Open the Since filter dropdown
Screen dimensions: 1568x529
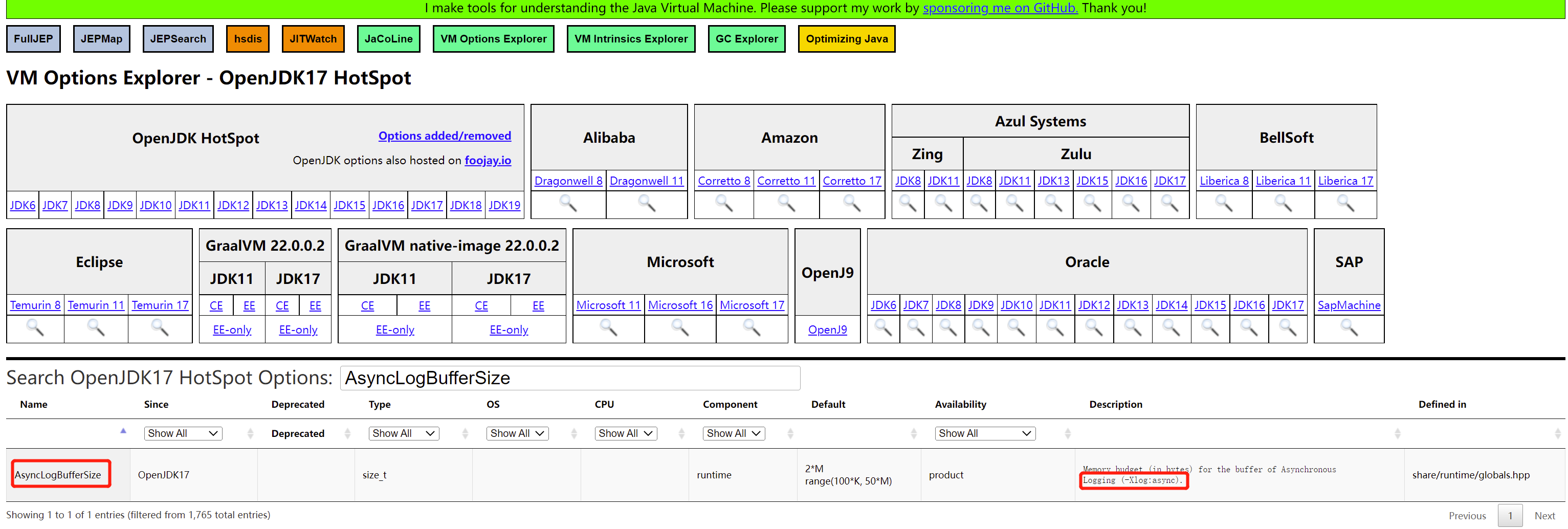click(183, 433)
